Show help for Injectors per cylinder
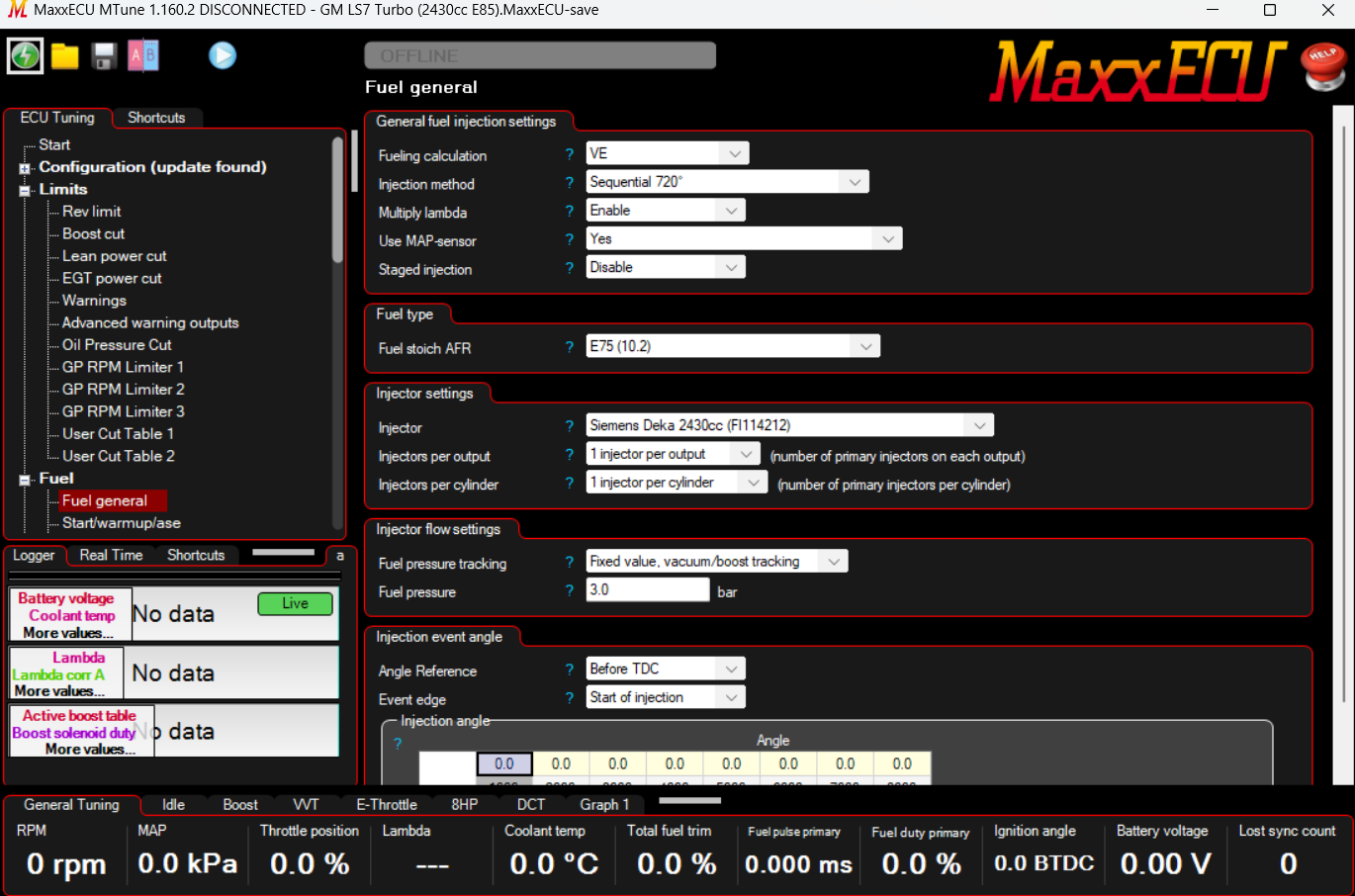 click(570, 484)
